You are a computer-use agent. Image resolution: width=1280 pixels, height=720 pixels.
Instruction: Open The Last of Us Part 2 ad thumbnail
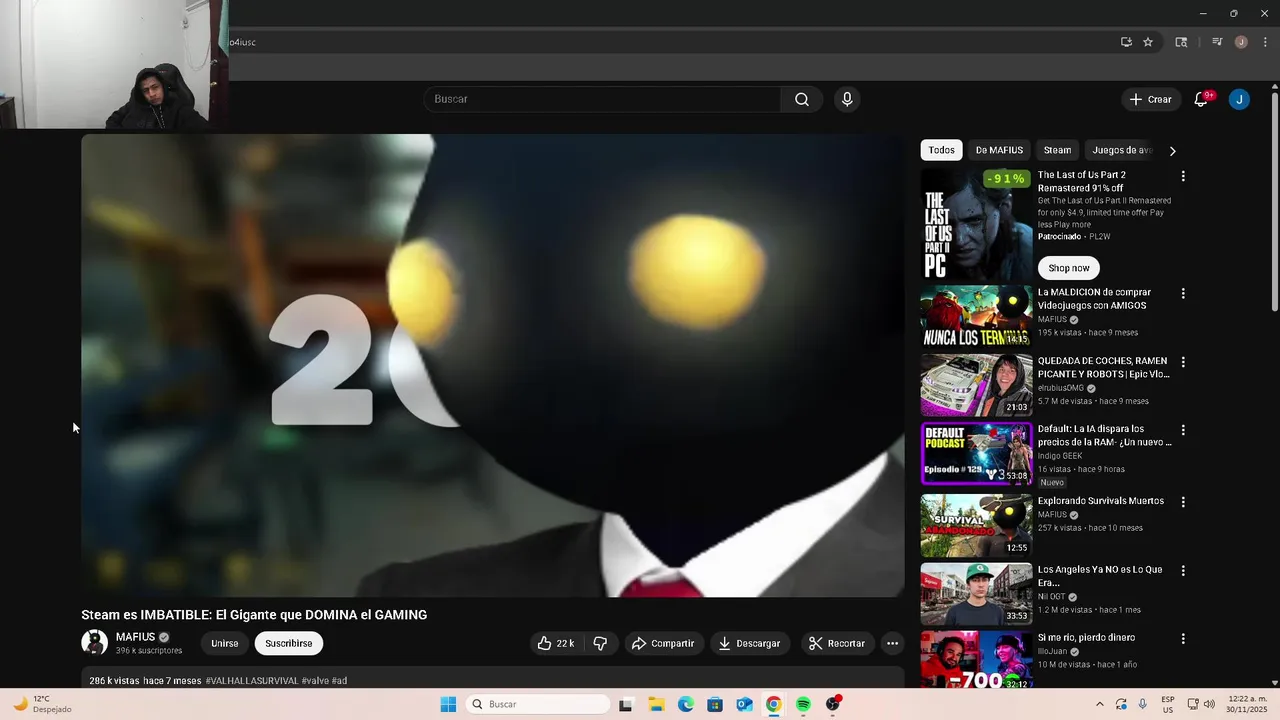coord(976,224)
